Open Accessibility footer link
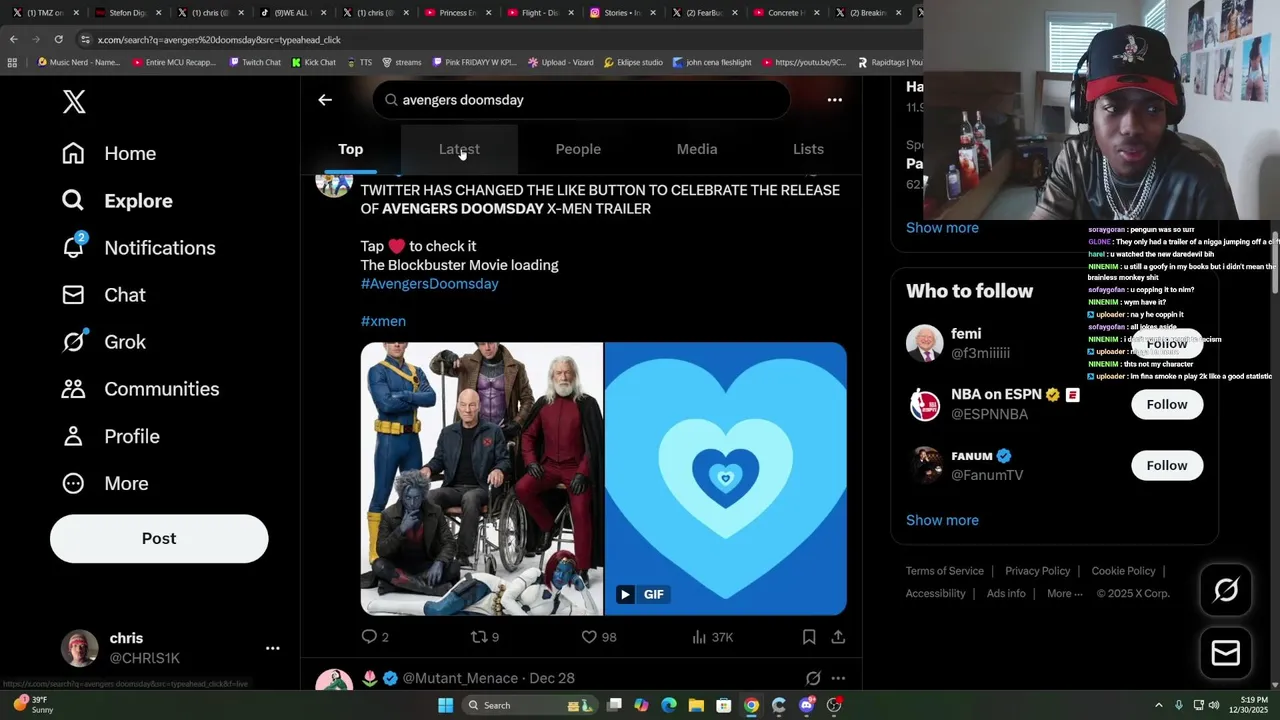This screenshot has width=1280, height=720. [935, 593]
